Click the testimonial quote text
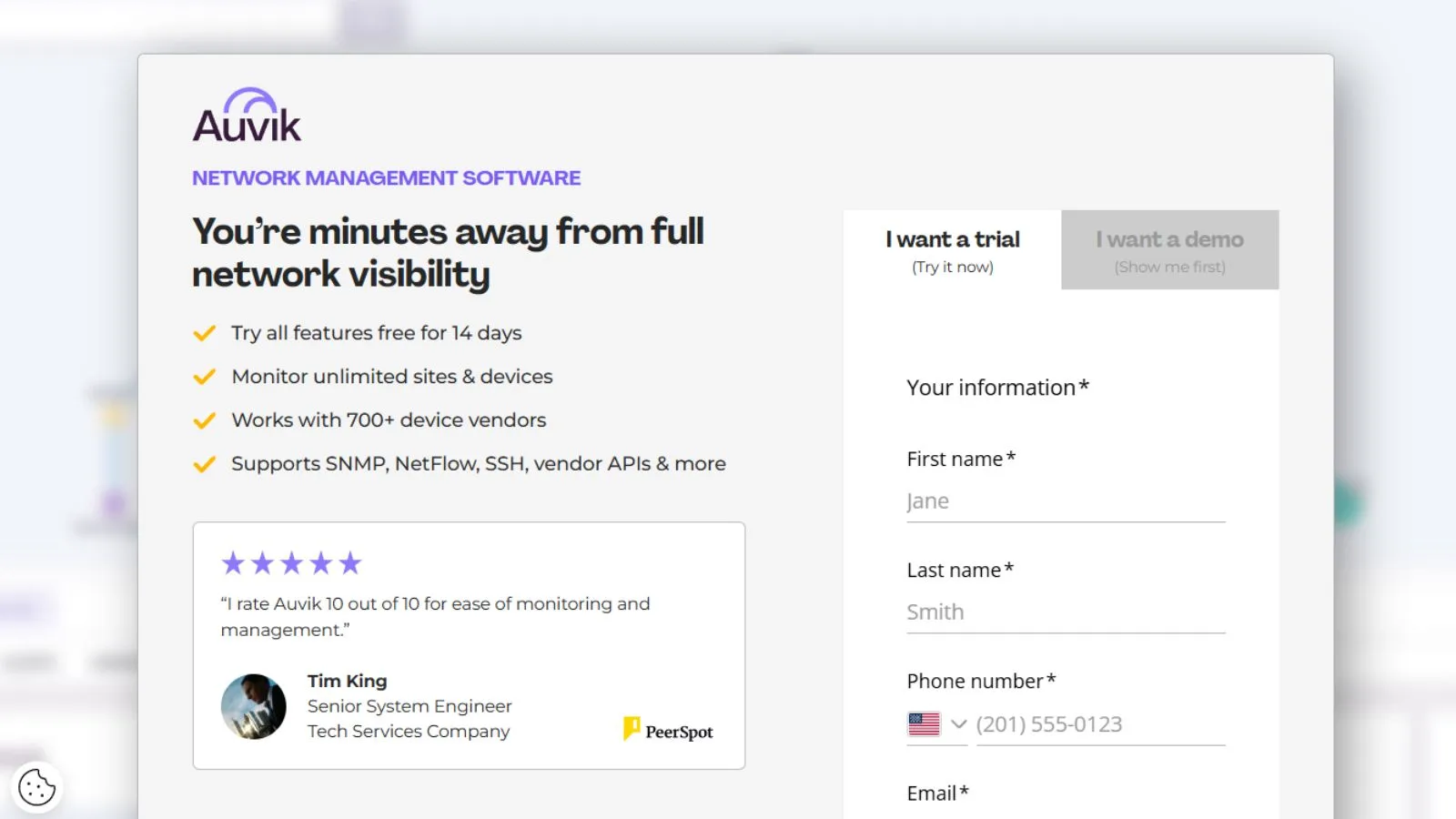Screen dimensions: 1456x819 (x=435, y=617)
